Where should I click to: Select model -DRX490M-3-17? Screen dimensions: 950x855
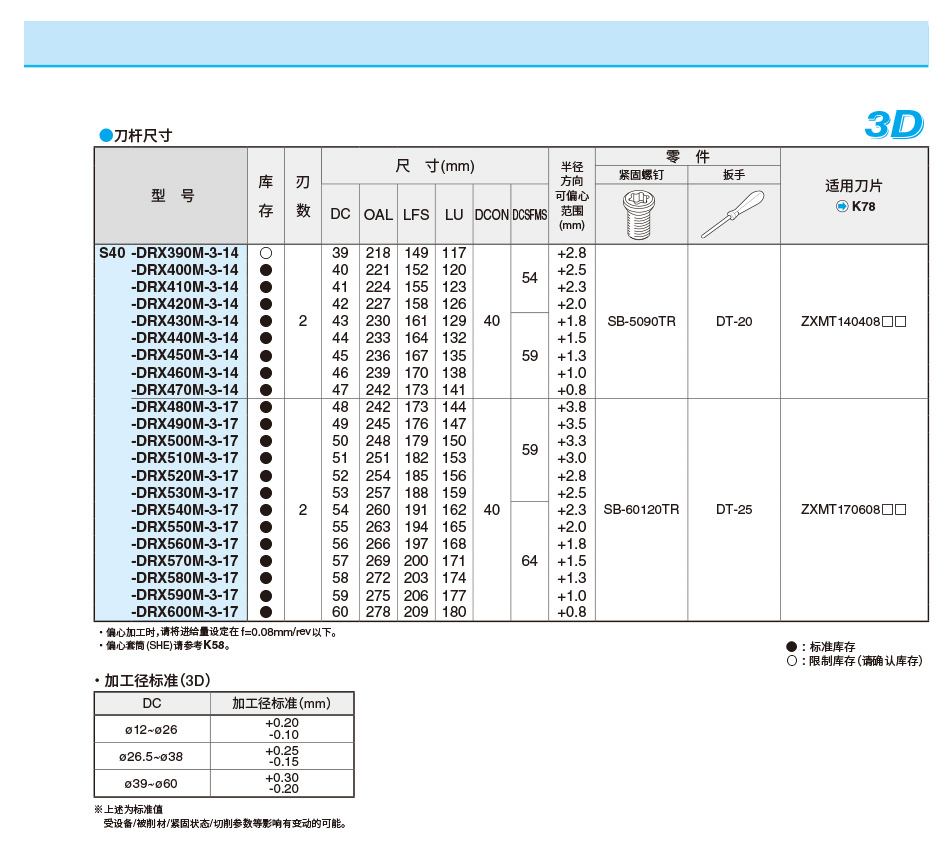(x=185, y=424)
